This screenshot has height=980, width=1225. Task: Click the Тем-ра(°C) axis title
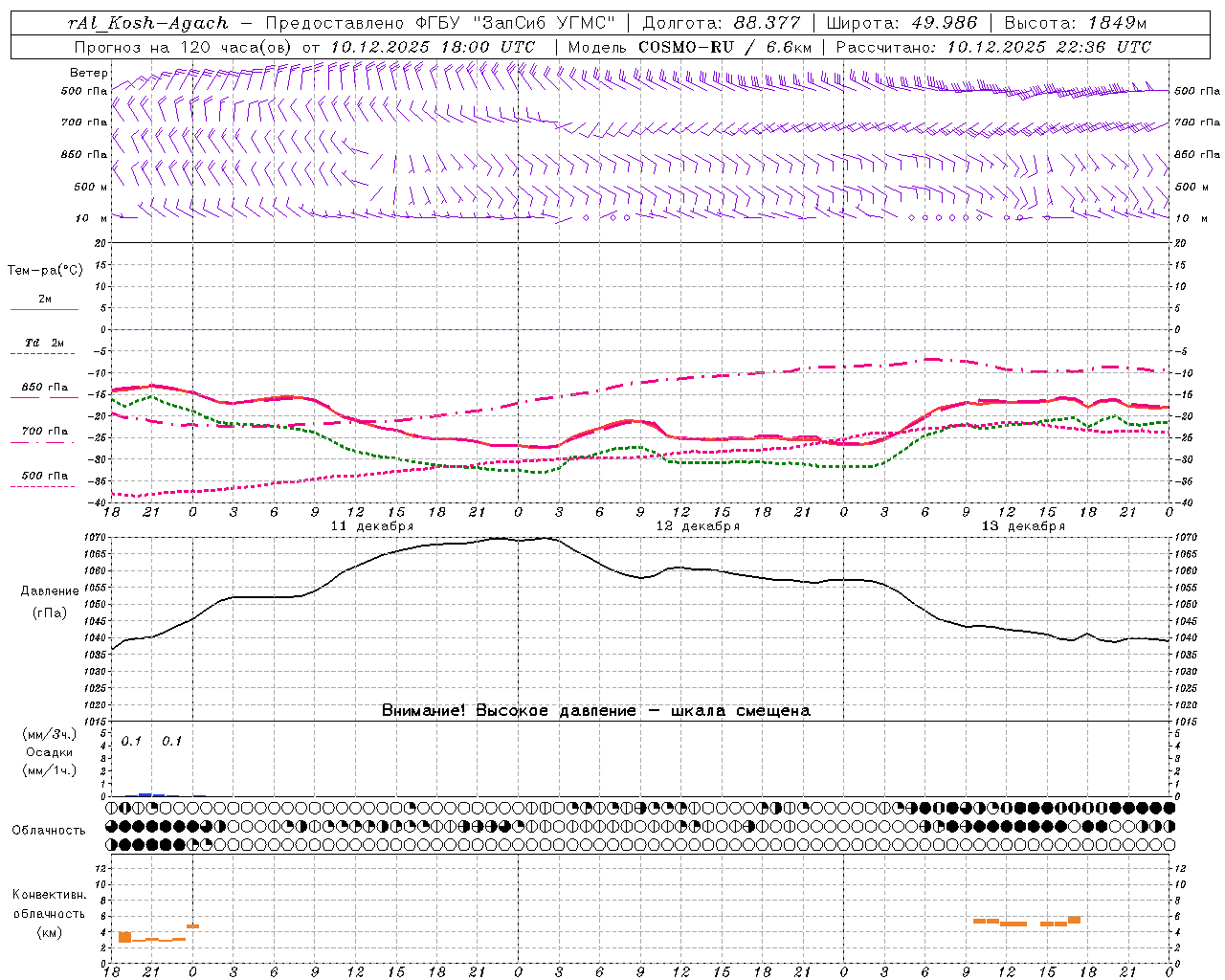tap(45, 271)
